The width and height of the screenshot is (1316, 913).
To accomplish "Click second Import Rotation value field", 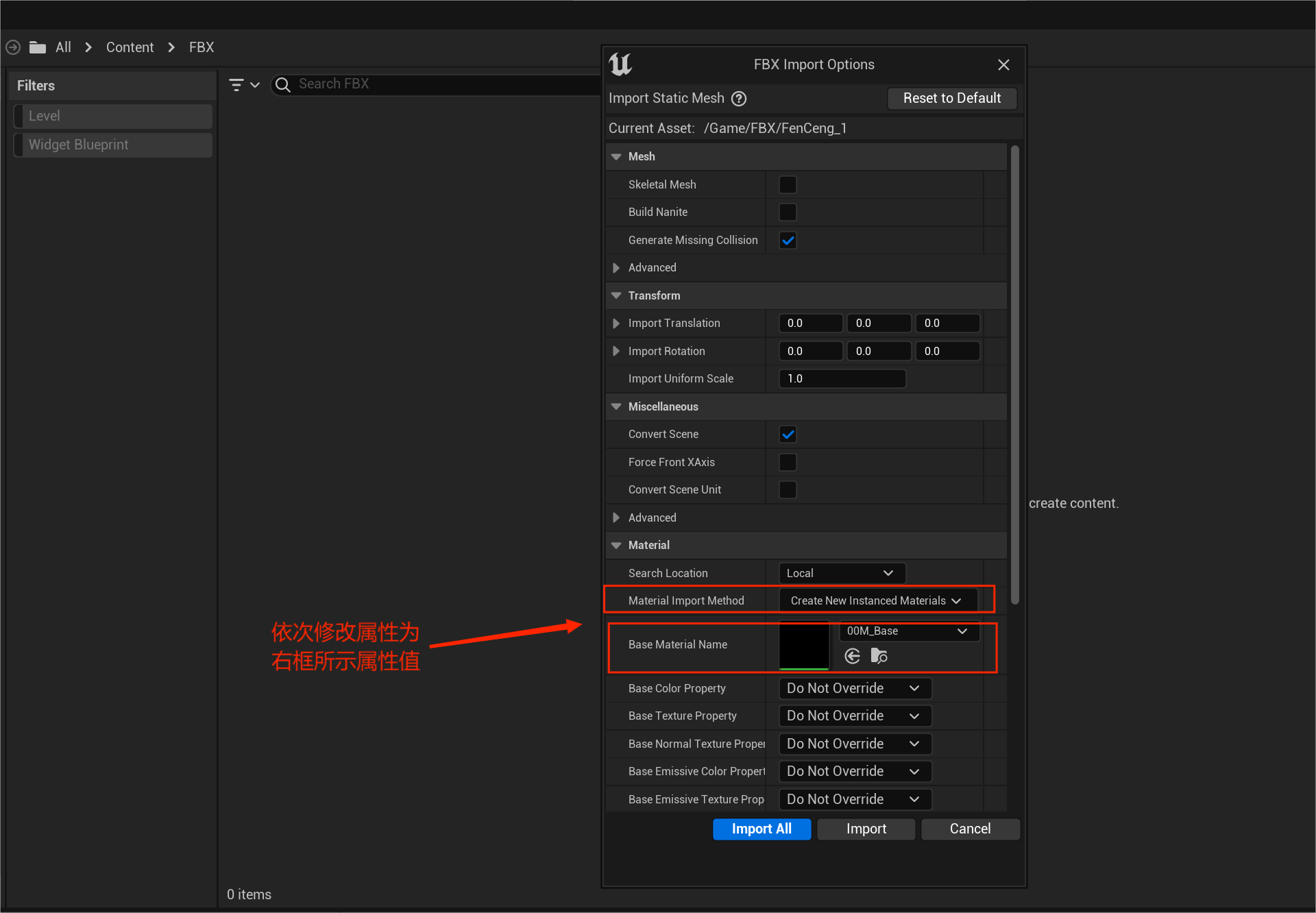I will coord(879,352).
